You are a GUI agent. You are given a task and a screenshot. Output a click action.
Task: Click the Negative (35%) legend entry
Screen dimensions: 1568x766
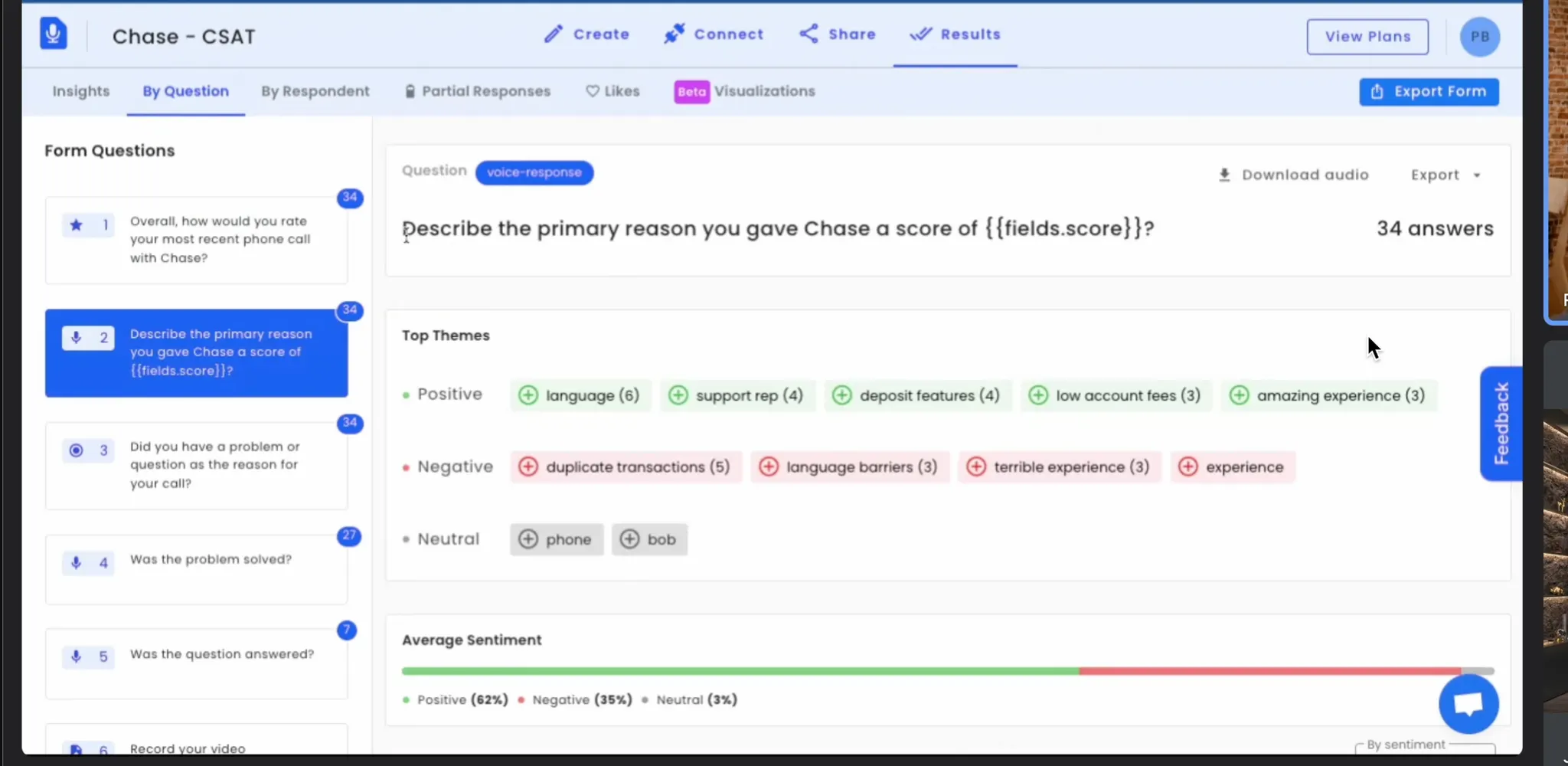click(x=575, y=699)
